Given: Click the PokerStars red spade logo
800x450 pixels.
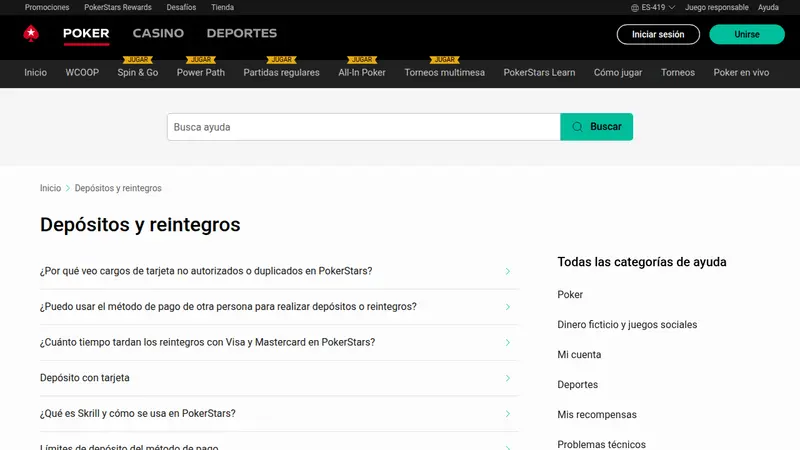Looking at the screenshot, I should [31, 34].
